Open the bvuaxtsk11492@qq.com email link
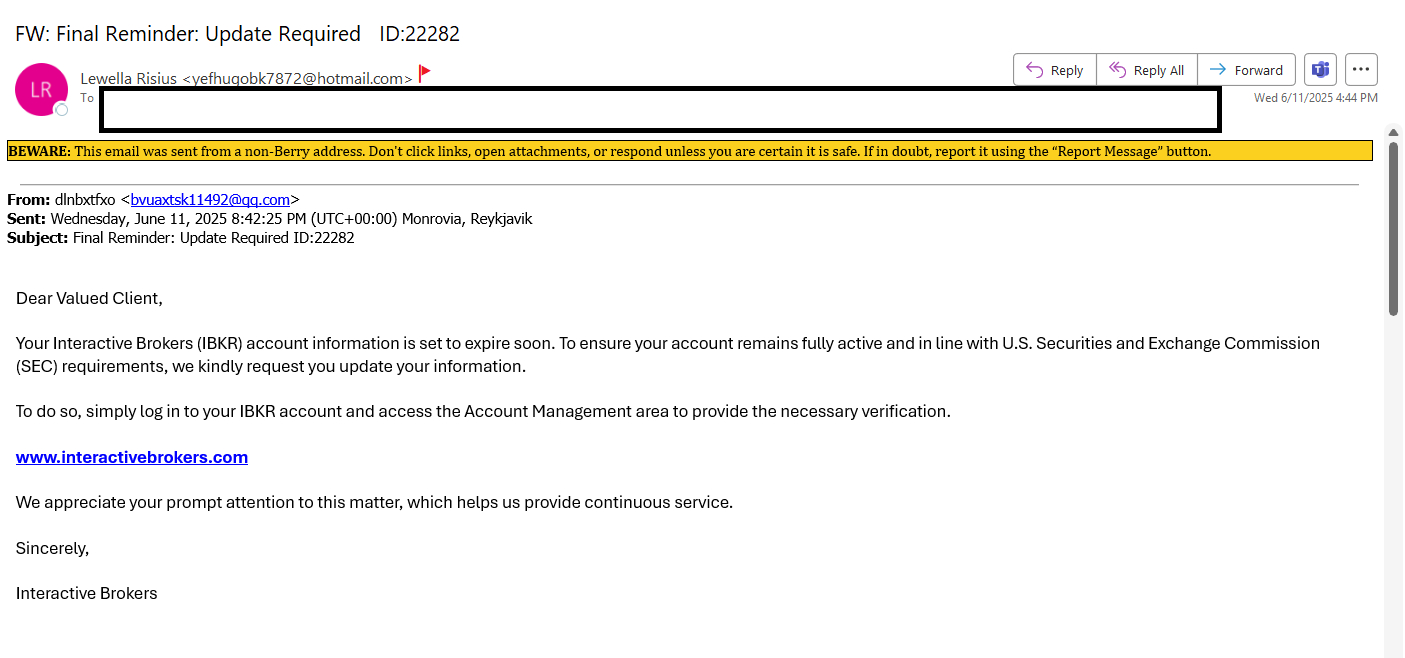 [x=210, y=199]
